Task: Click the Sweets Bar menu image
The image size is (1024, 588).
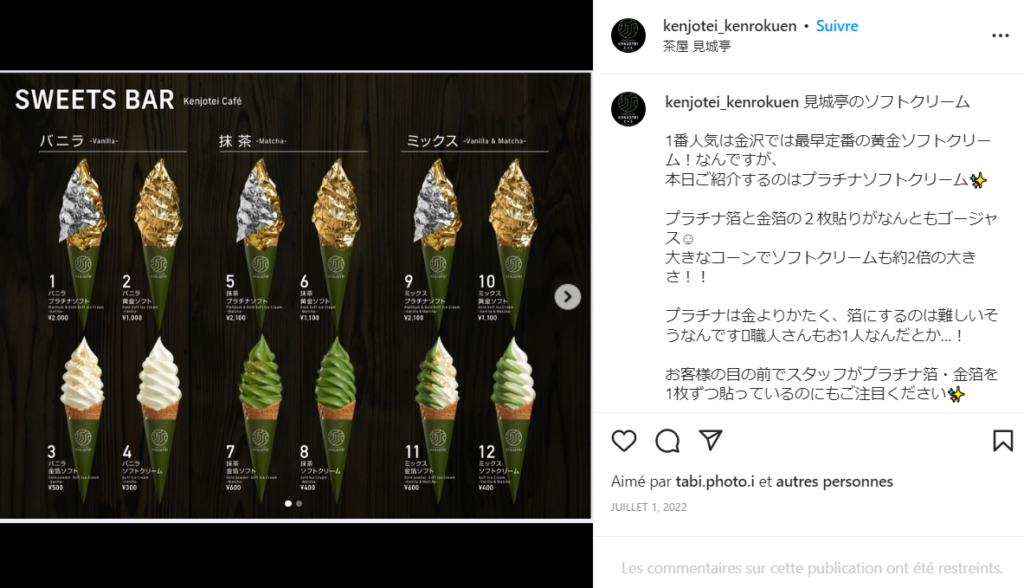Action: (295, 296)
